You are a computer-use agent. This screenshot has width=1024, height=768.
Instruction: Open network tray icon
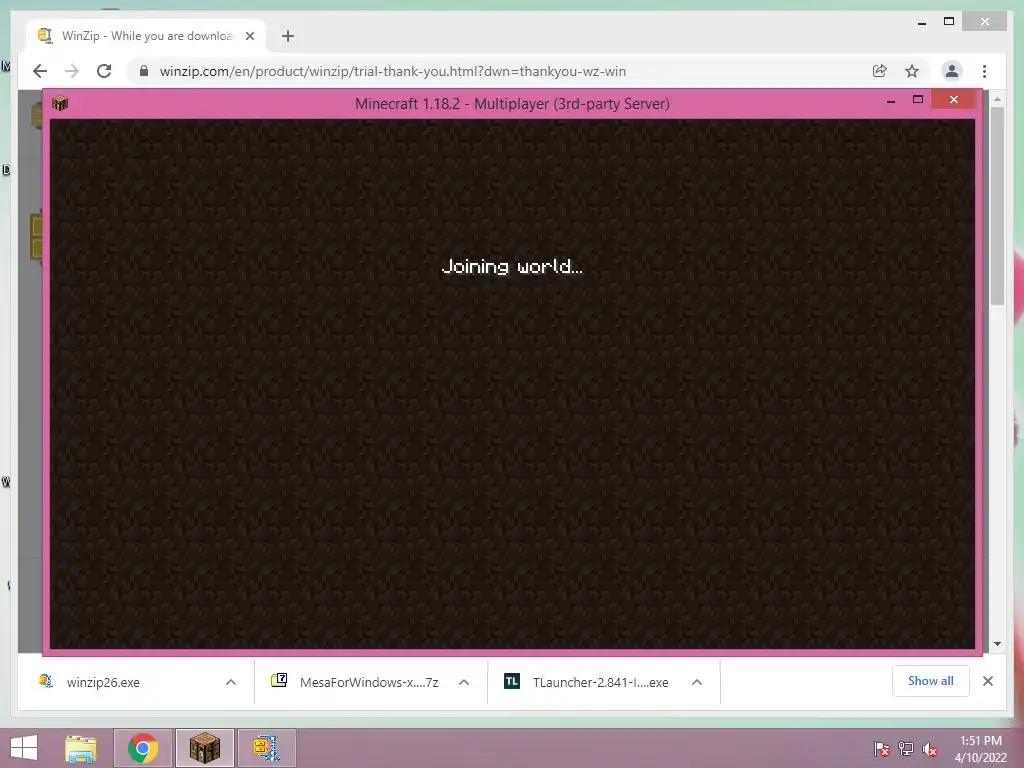[906, 748]
